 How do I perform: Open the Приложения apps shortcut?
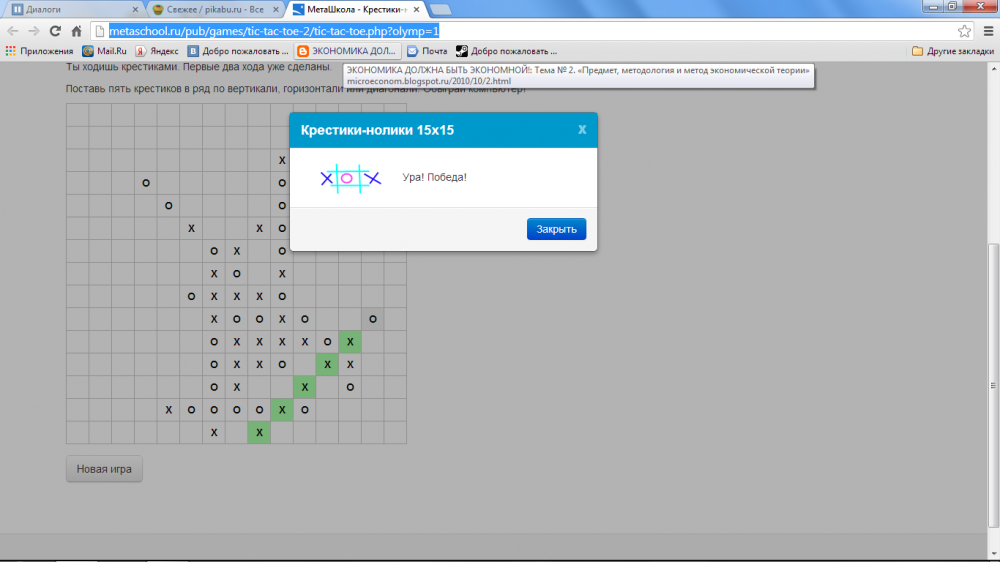pos(40,51)
